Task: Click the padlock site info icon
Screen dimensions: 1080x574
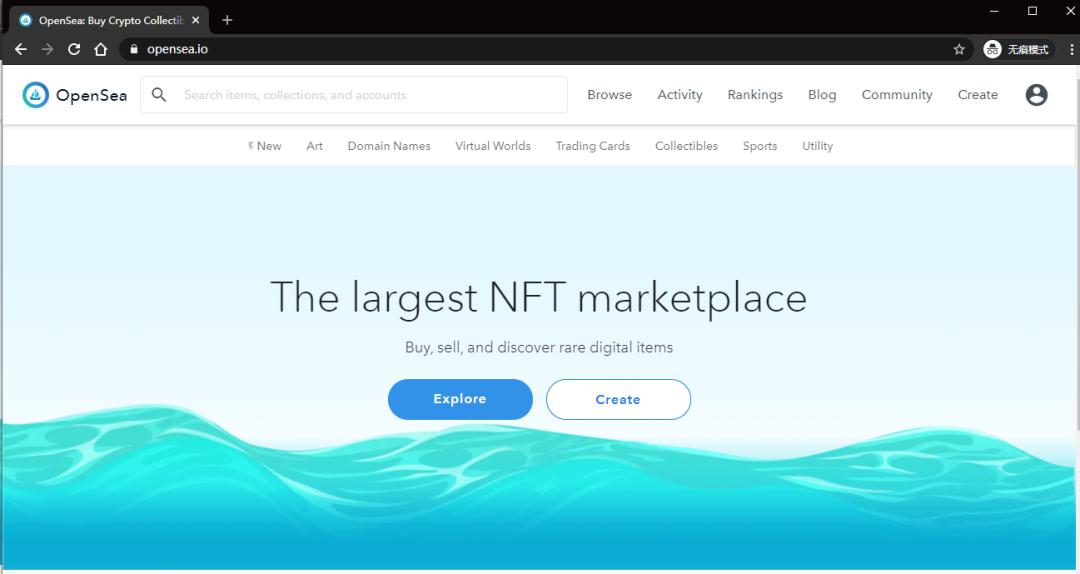Action: pyautogui.click(x=134, y=49)
